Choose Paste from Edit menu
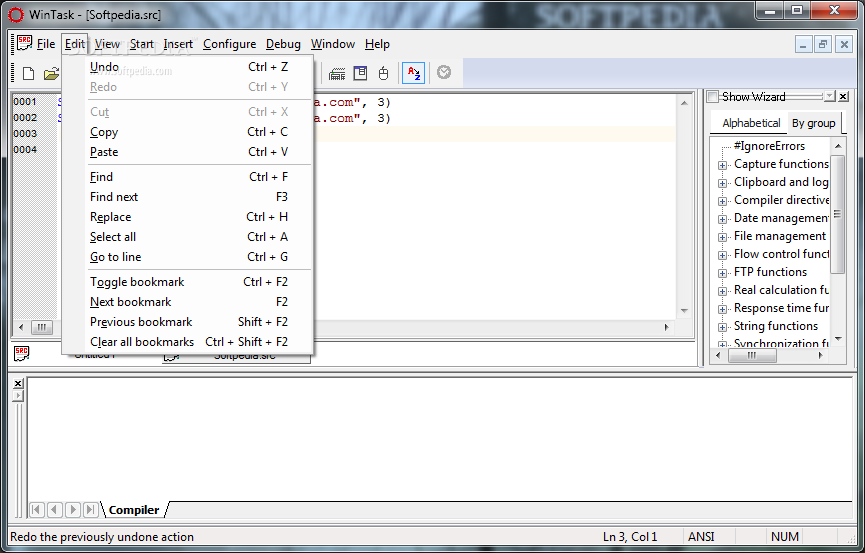Viewport: 865px width, 553px height. (x=189, y=152)
